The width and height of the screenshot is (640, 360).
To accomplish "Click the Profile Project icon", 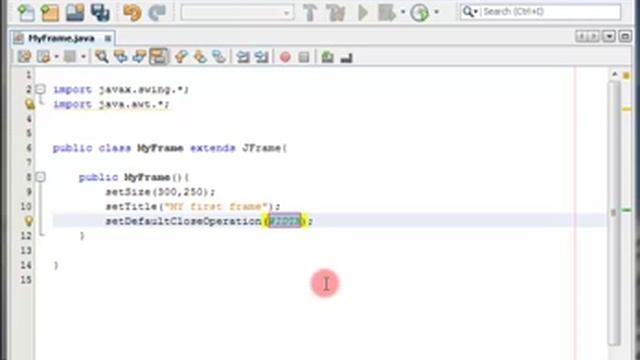I will (420, 13).
